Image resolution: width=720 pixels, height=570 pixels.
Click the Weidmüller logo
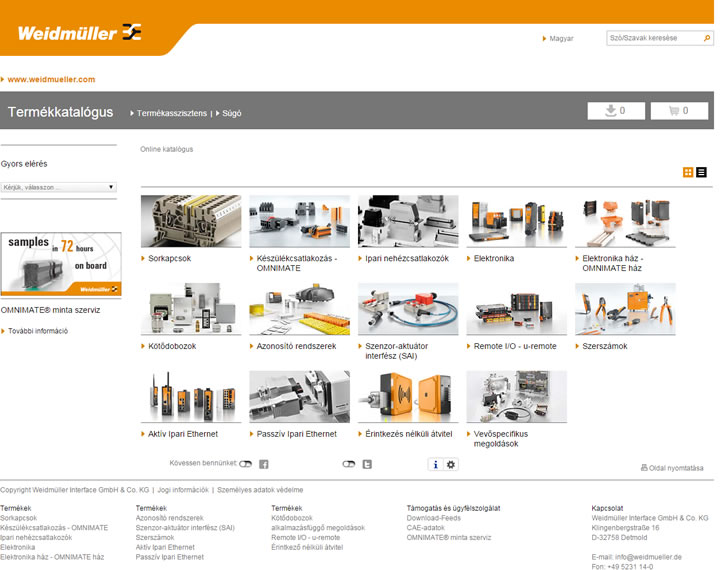[79, 33]
